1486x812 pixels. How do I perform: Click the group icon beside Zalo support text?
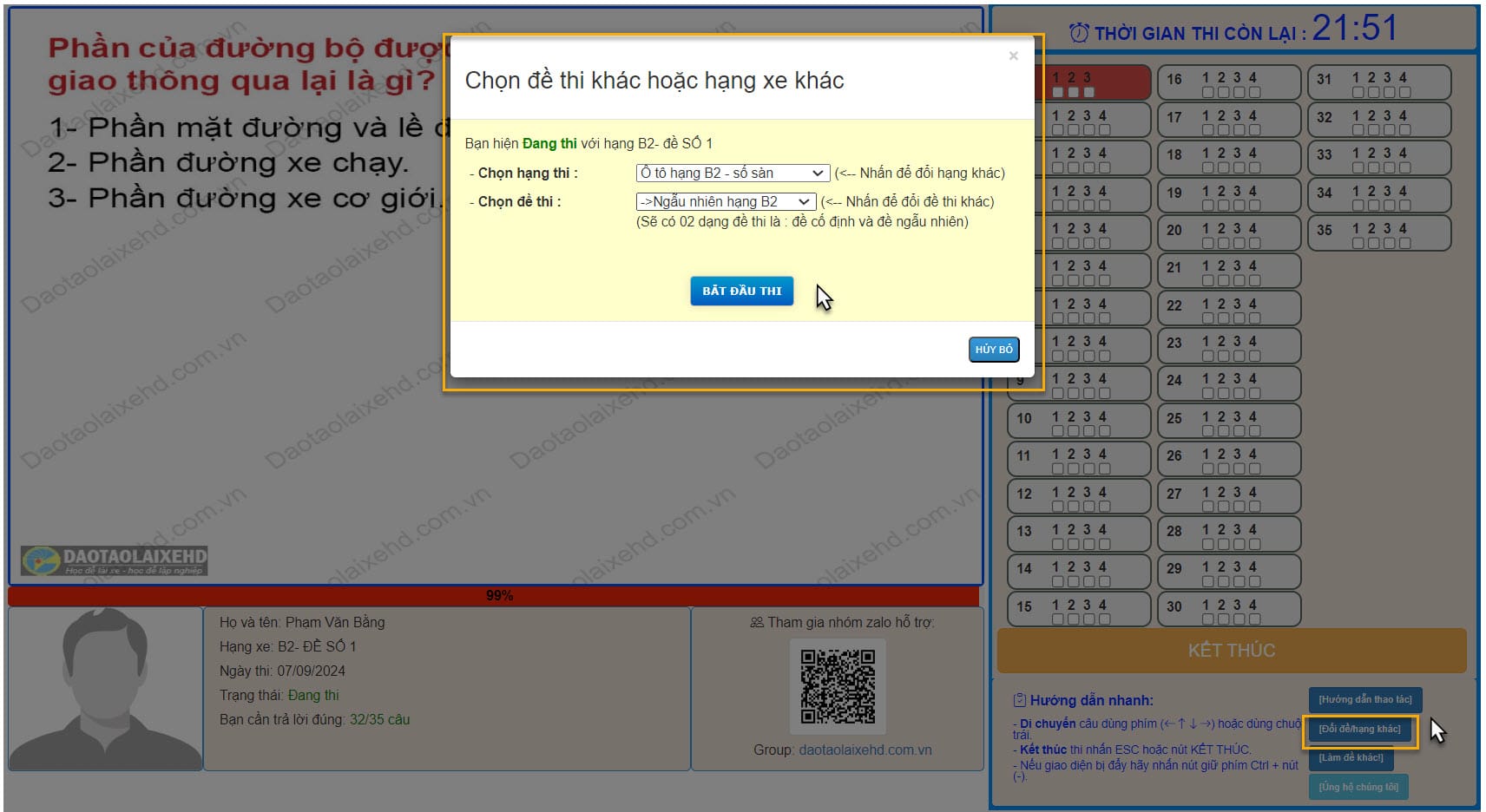(756, 623)
